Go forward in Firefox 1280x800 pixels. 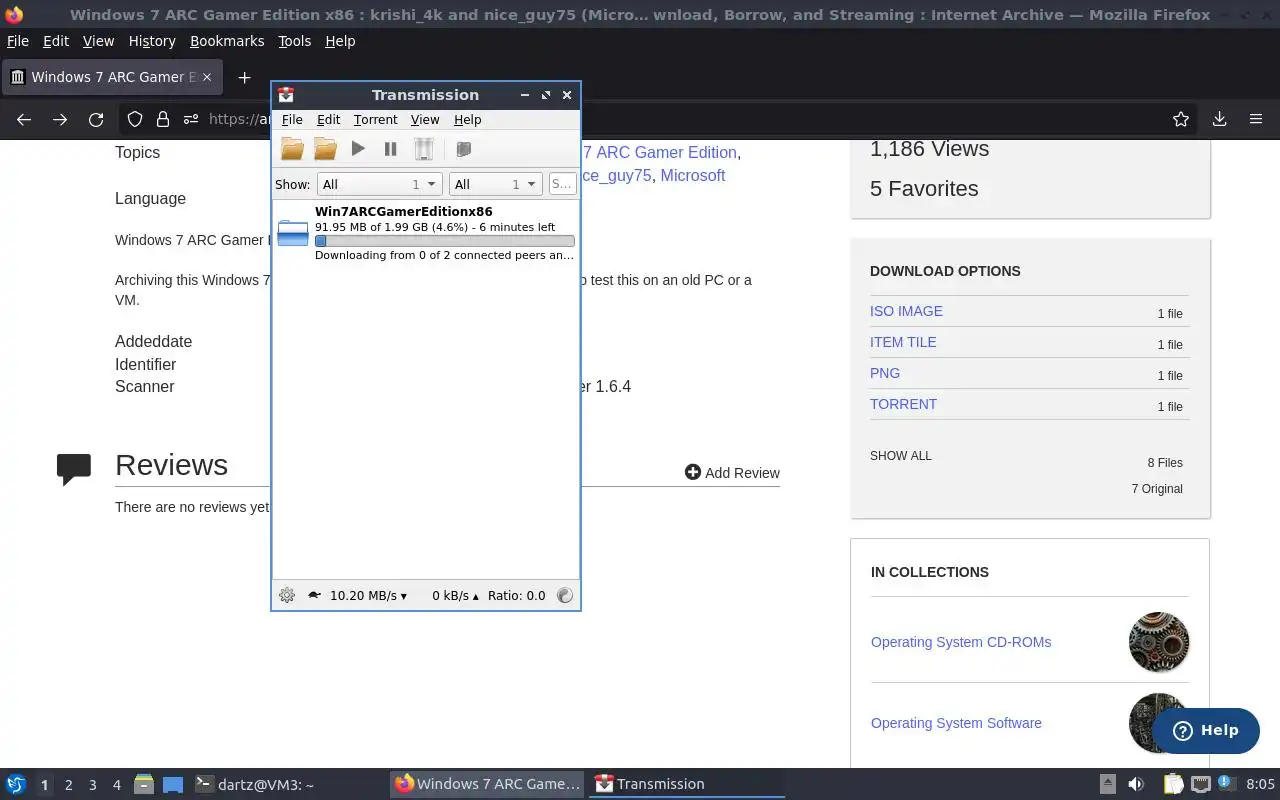point(60,119)
